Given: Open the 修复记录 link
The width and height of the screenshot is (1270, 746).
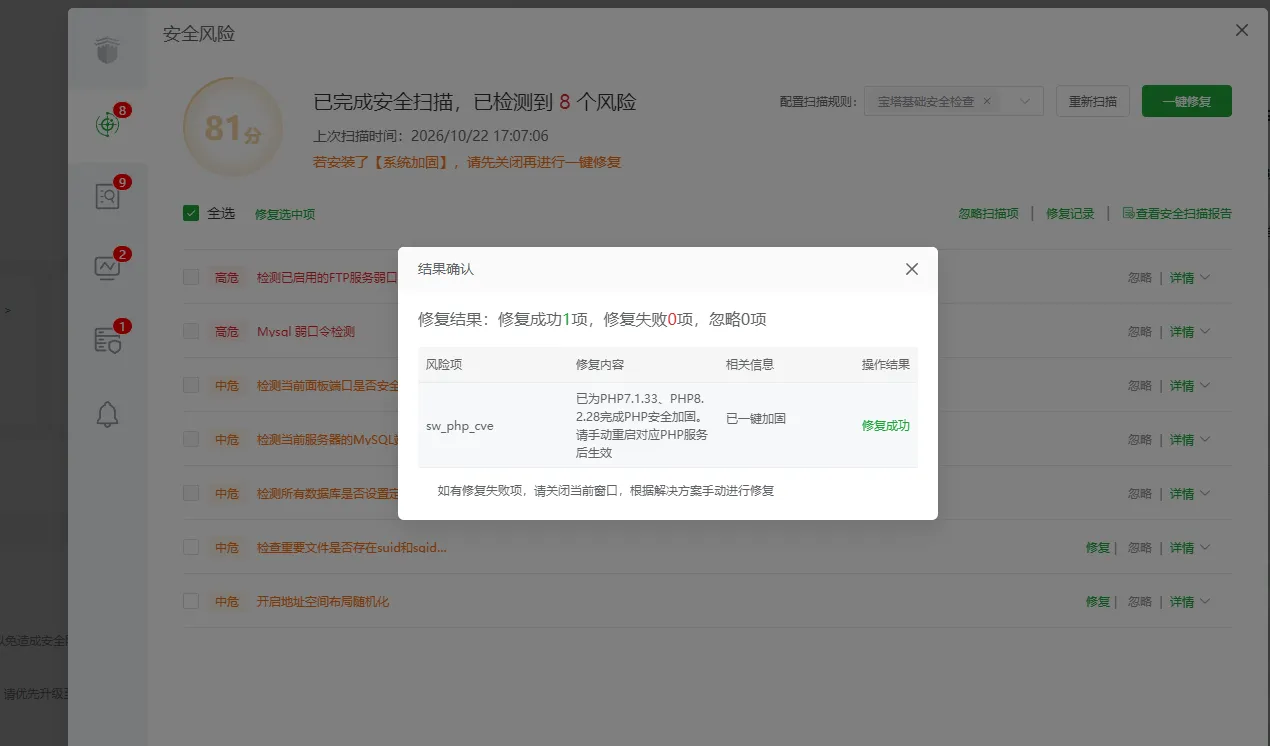Looking at the screenshot, I should tap(1070, 214).
